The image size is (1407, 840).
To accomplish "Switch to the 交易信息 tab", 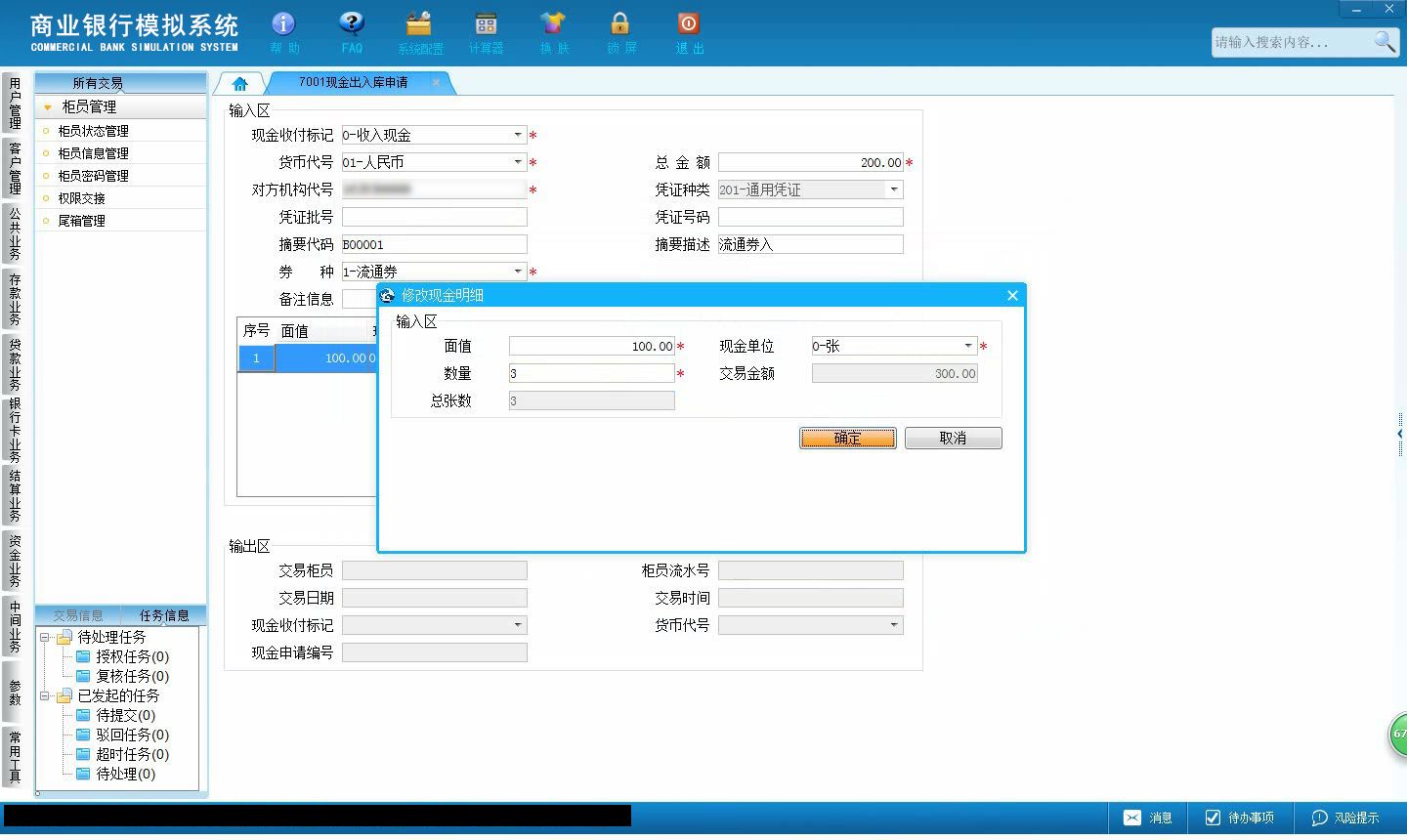I will point(78,615).
